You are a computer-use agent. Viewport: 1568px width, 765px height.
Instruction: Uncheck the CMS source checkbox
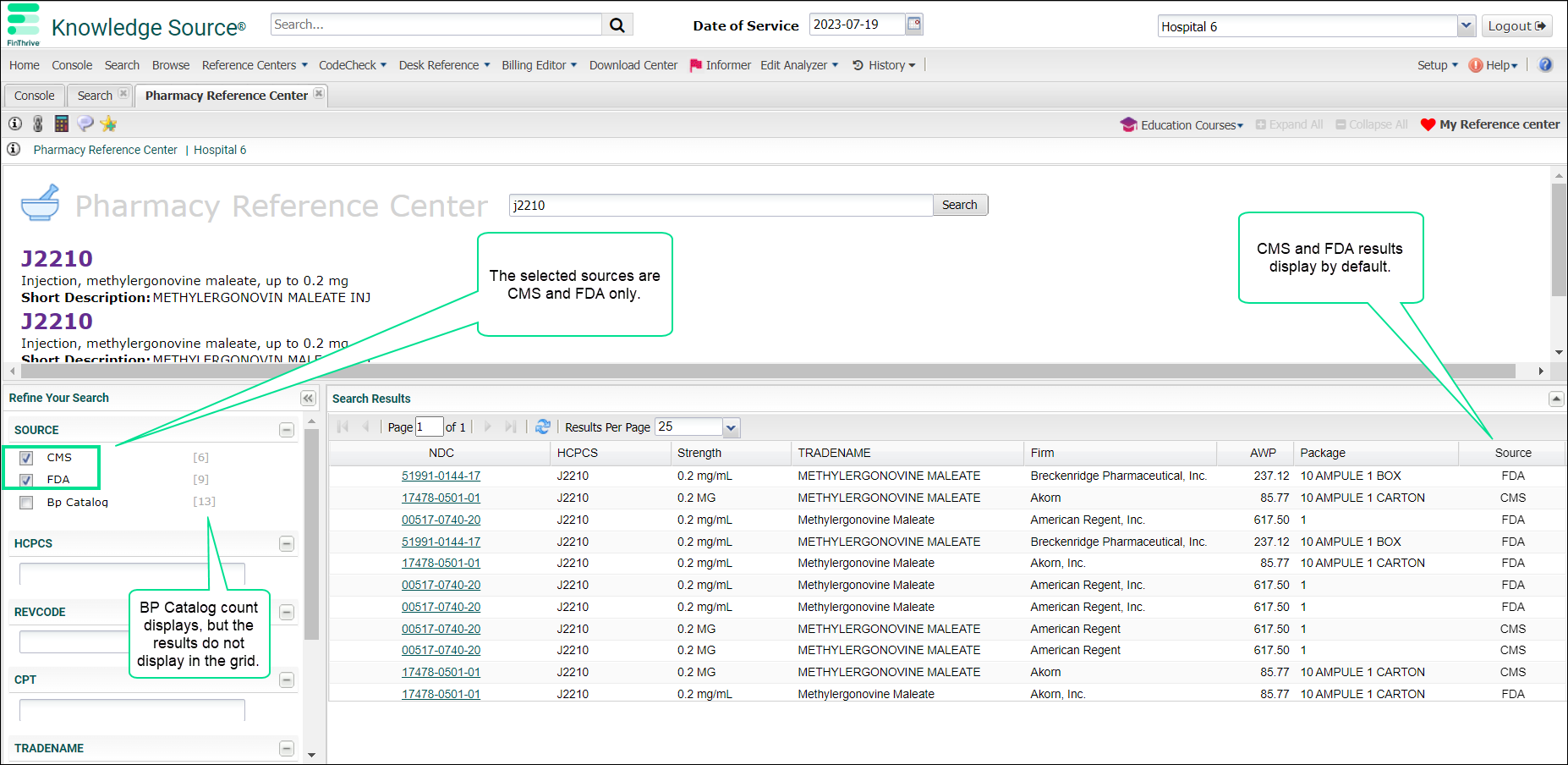pos(27,458)
